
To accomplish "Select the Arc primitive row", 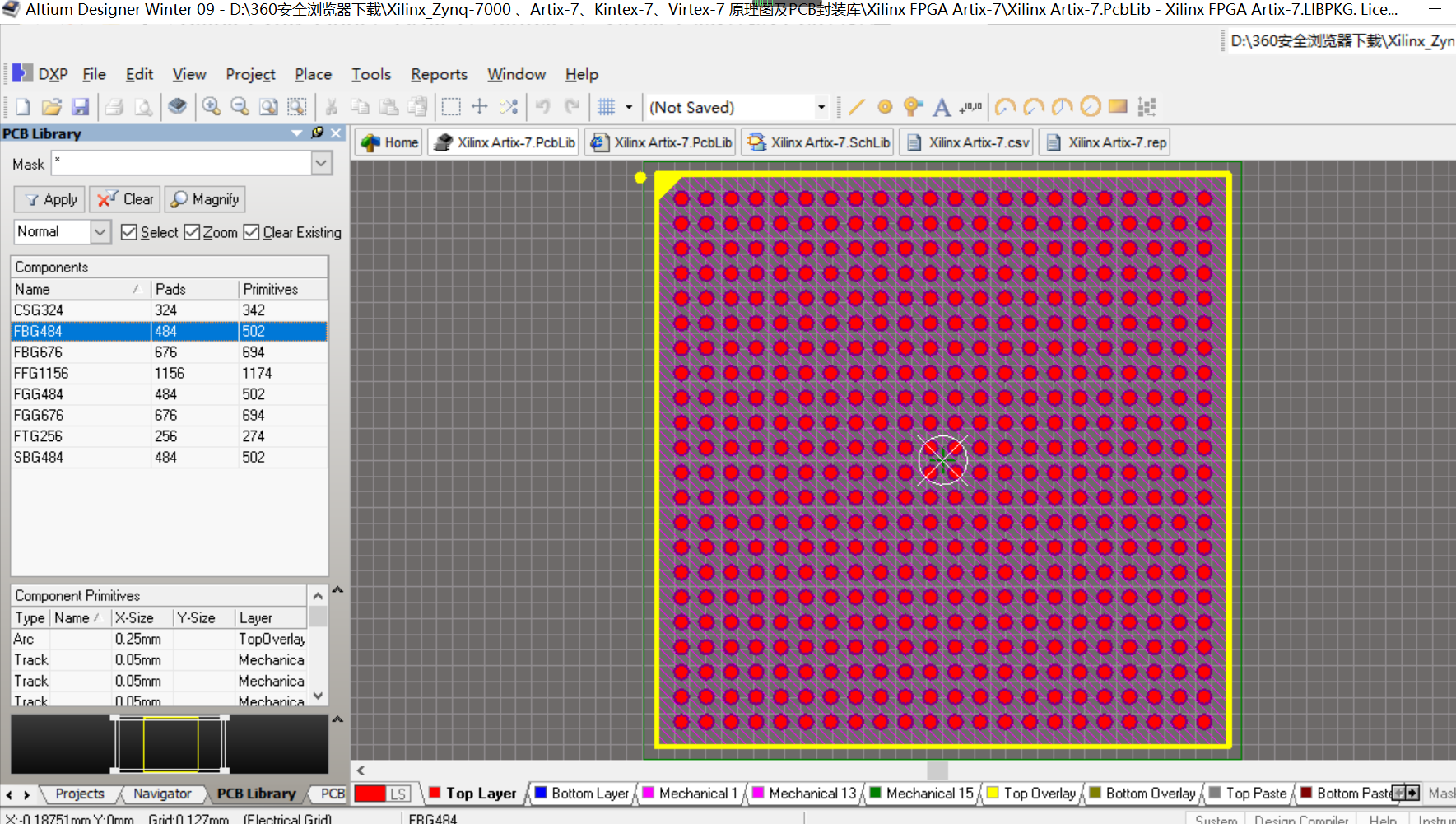I will point(159,639).
